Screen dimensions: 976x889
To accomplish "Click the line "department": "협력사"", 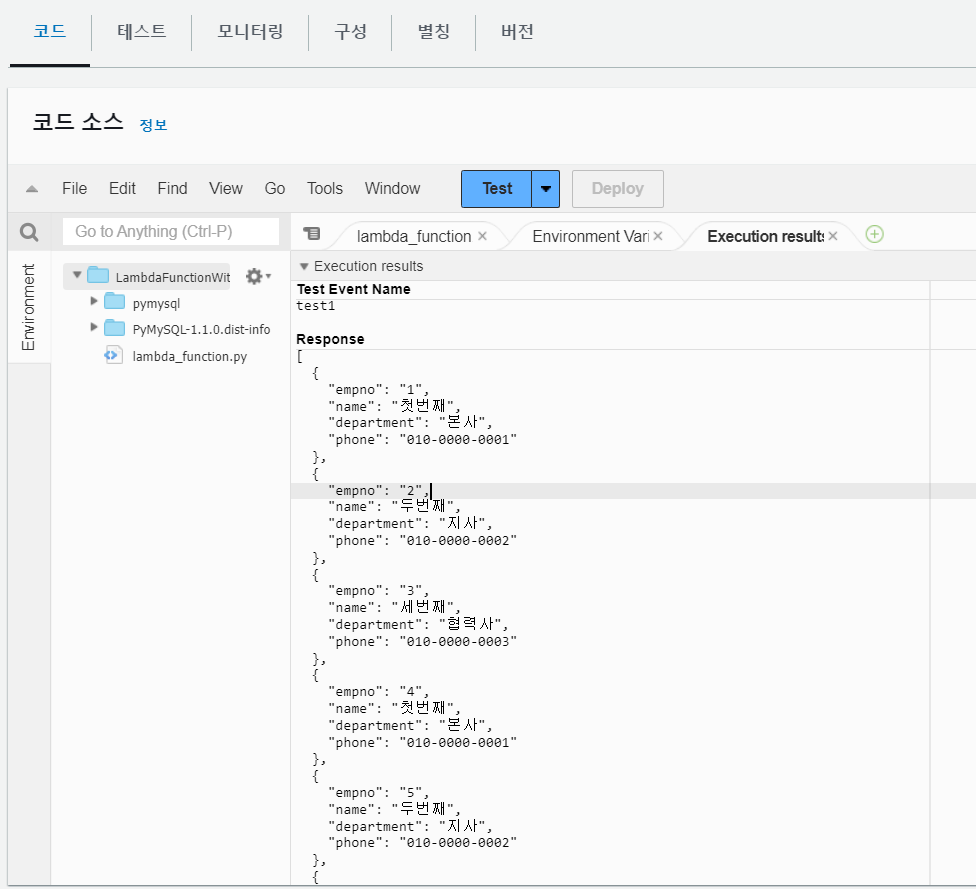I will [x=418, y=624].
